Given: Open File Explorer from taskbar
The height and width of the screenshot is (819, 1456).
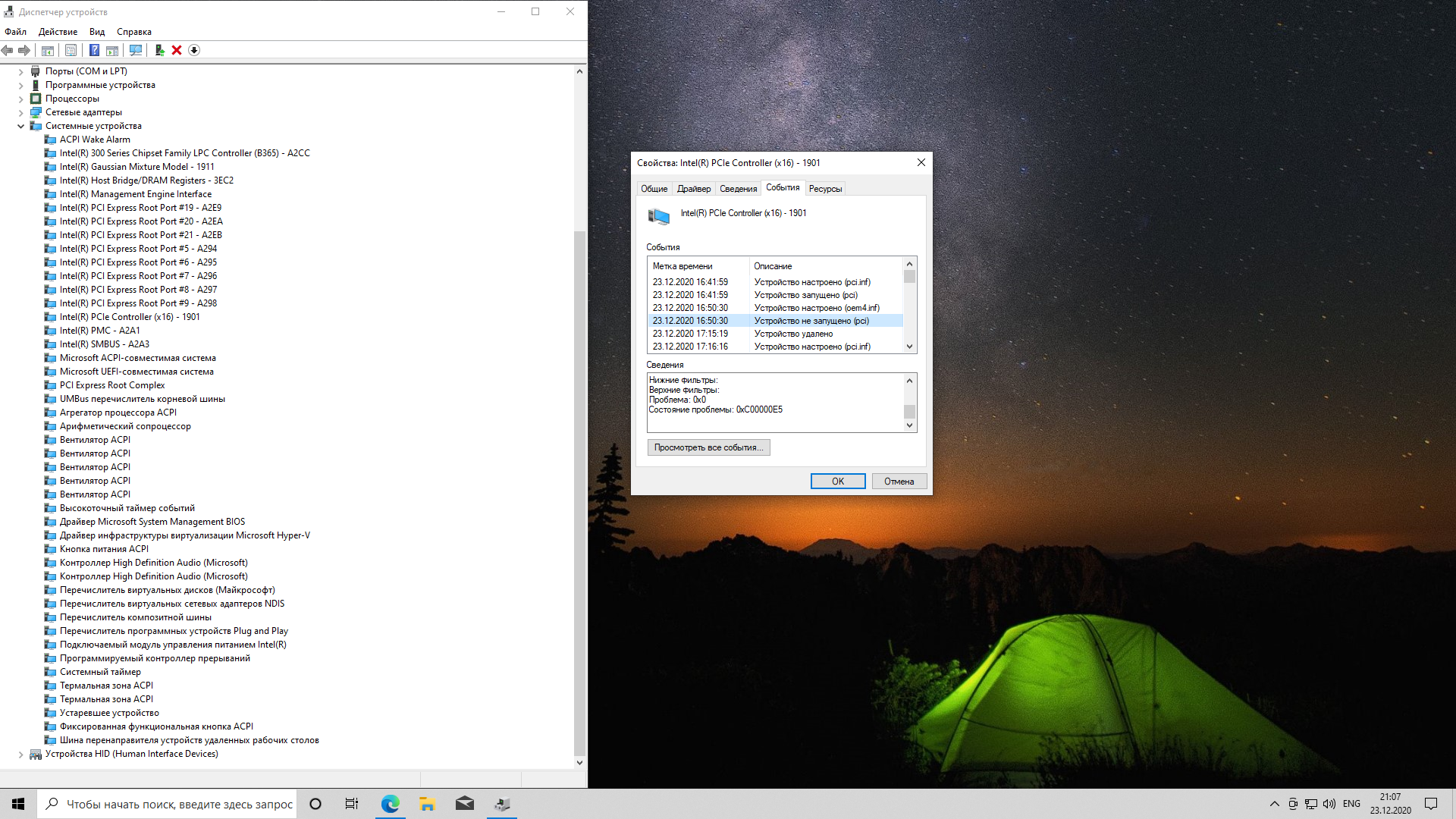Looking at the screenshot, I should [x=427, y=804].
